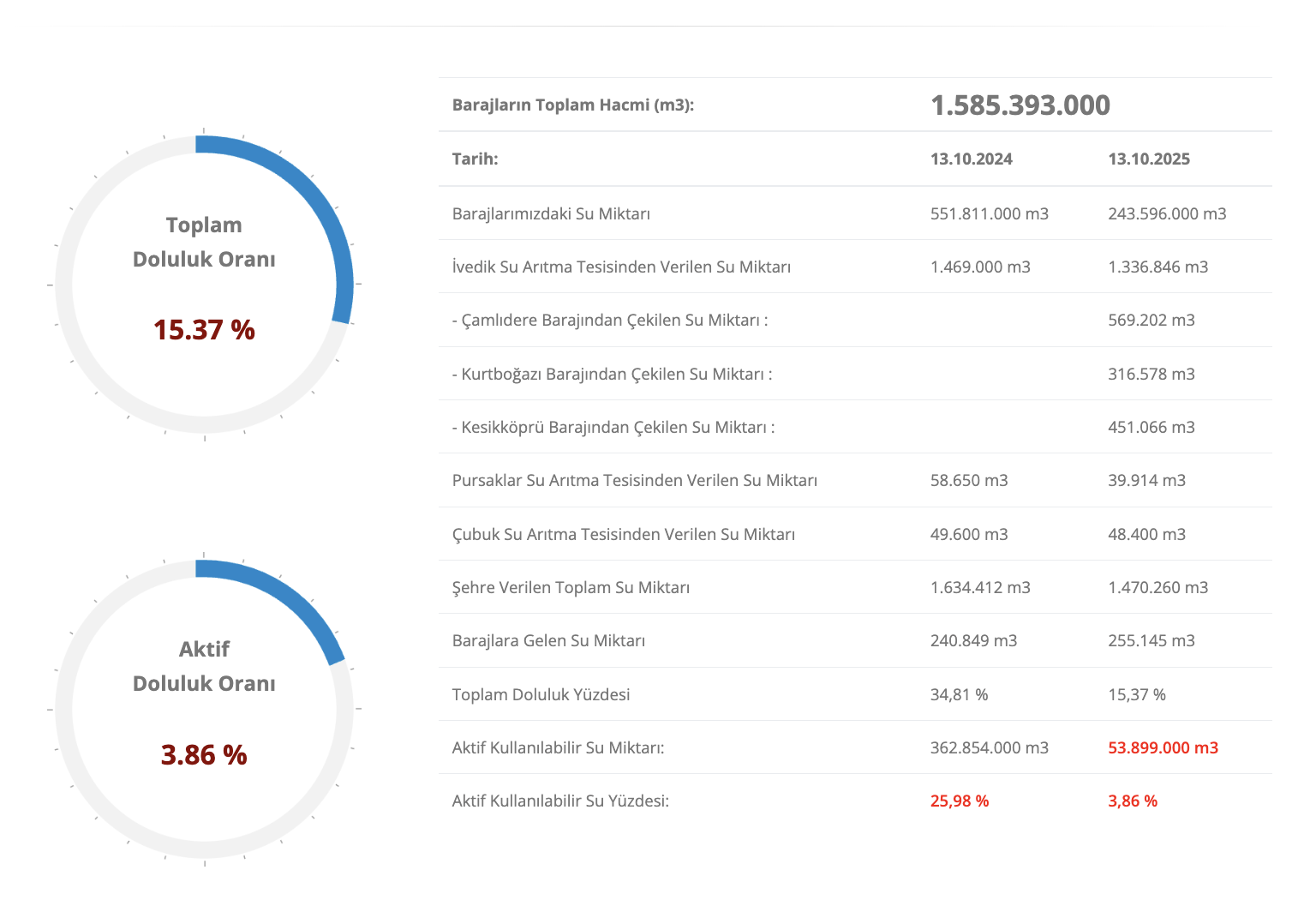Image resolution: width=1316 pixels, height=900 pixels.
Task: Select the Barajlarımızdaki Su Miktarı row label
Action: pyautogui.click(x=551, y=213)
